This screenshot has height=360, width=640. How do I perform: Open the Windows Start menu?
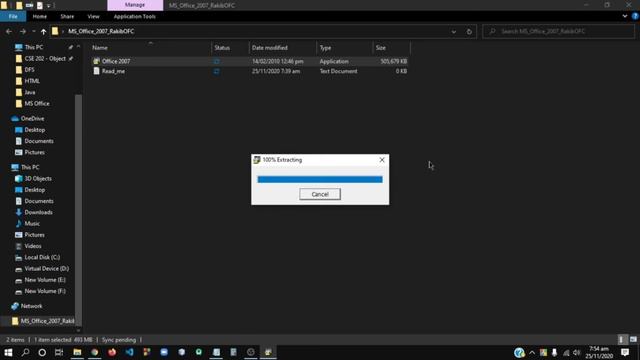8,352
